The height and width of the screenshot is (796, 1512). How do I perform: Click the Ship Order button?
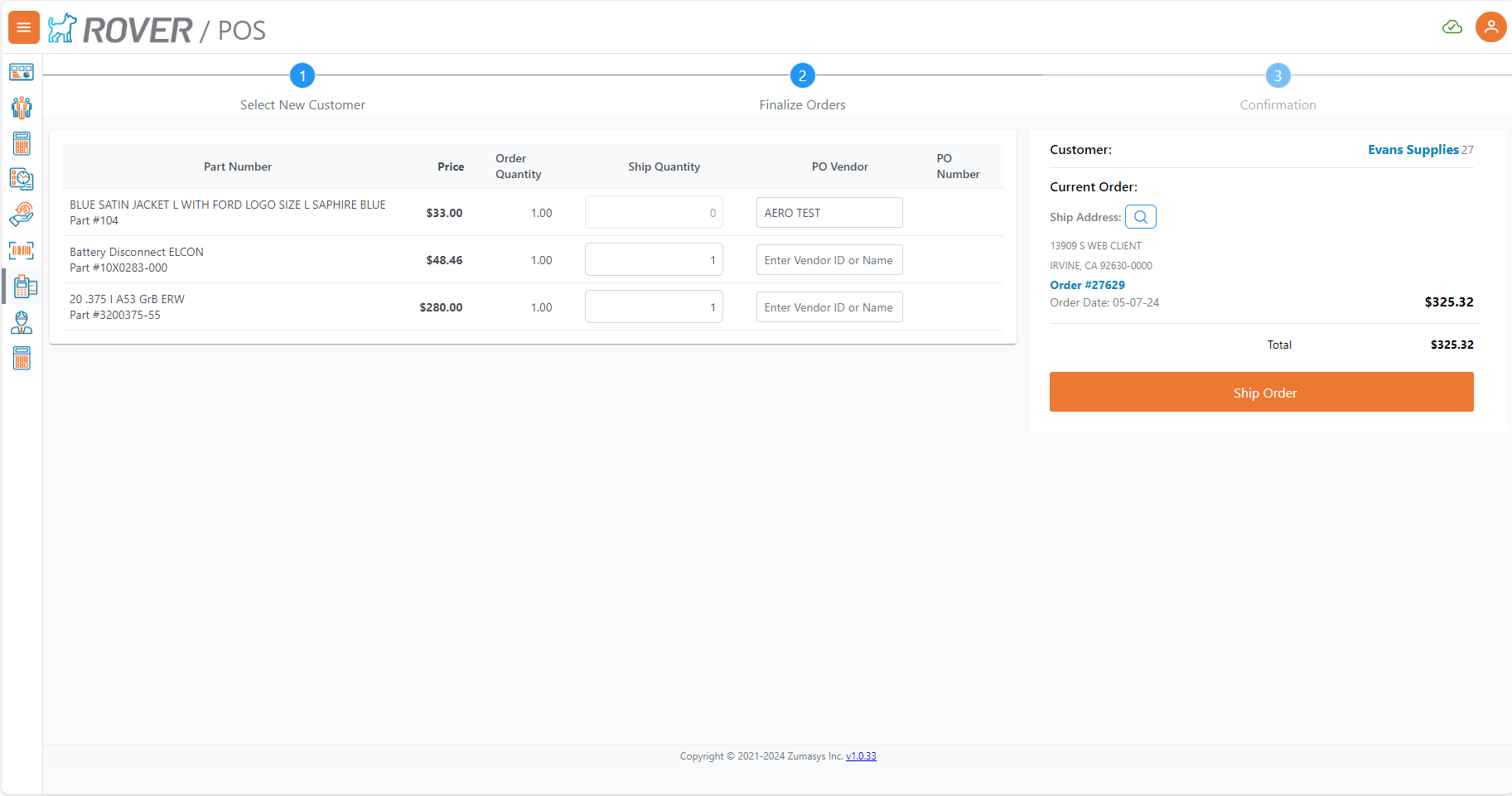[1261, 392]
